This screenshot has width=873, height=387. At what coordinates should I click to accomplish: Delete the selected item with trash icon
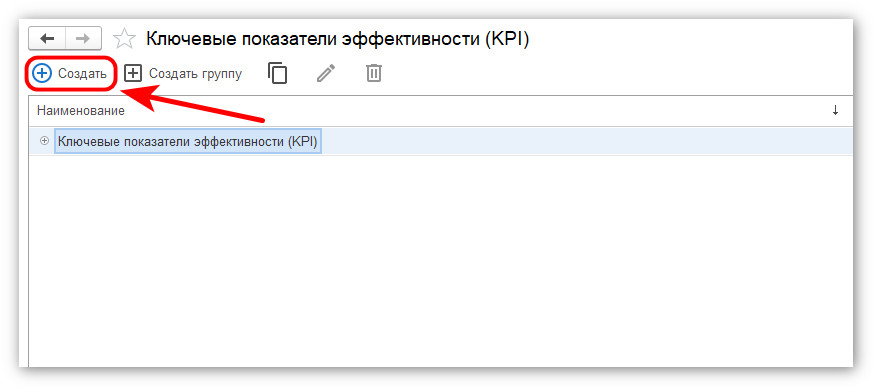(x=374, y=73)
